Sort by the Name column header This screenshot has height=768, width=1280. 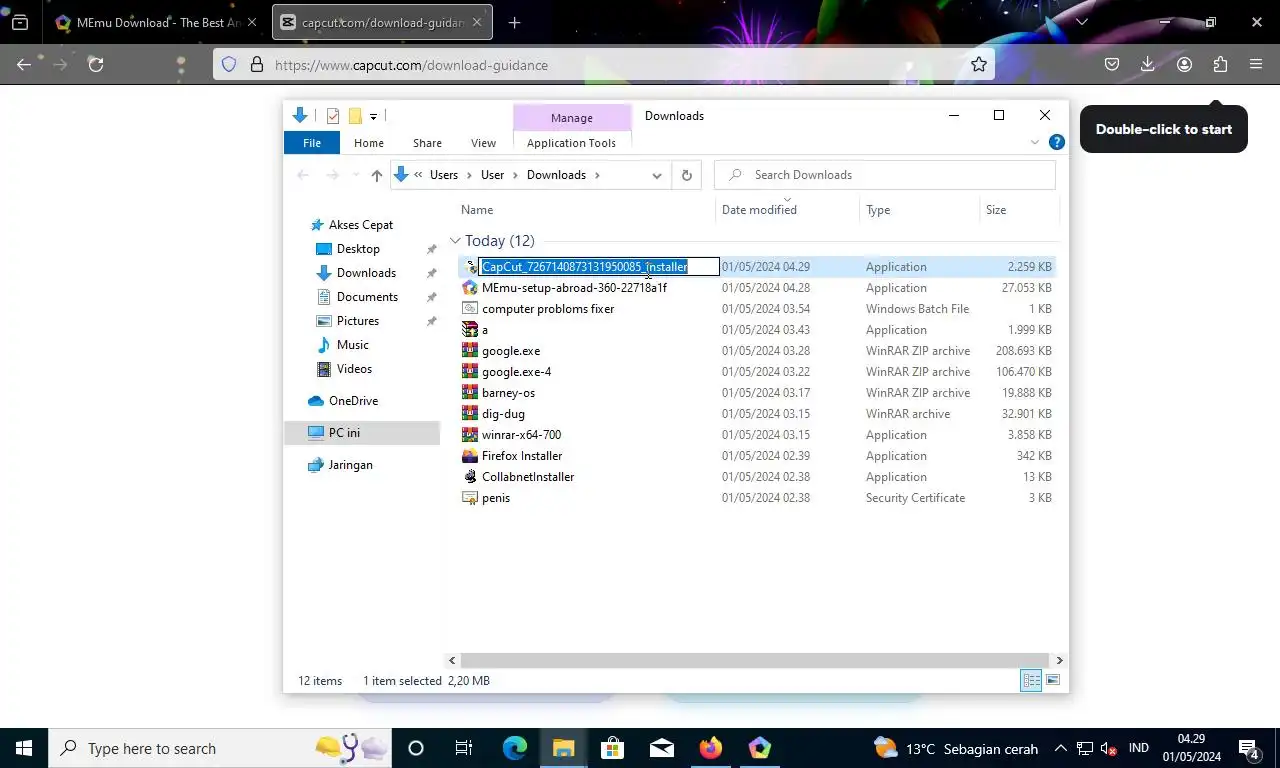point(477,210)
